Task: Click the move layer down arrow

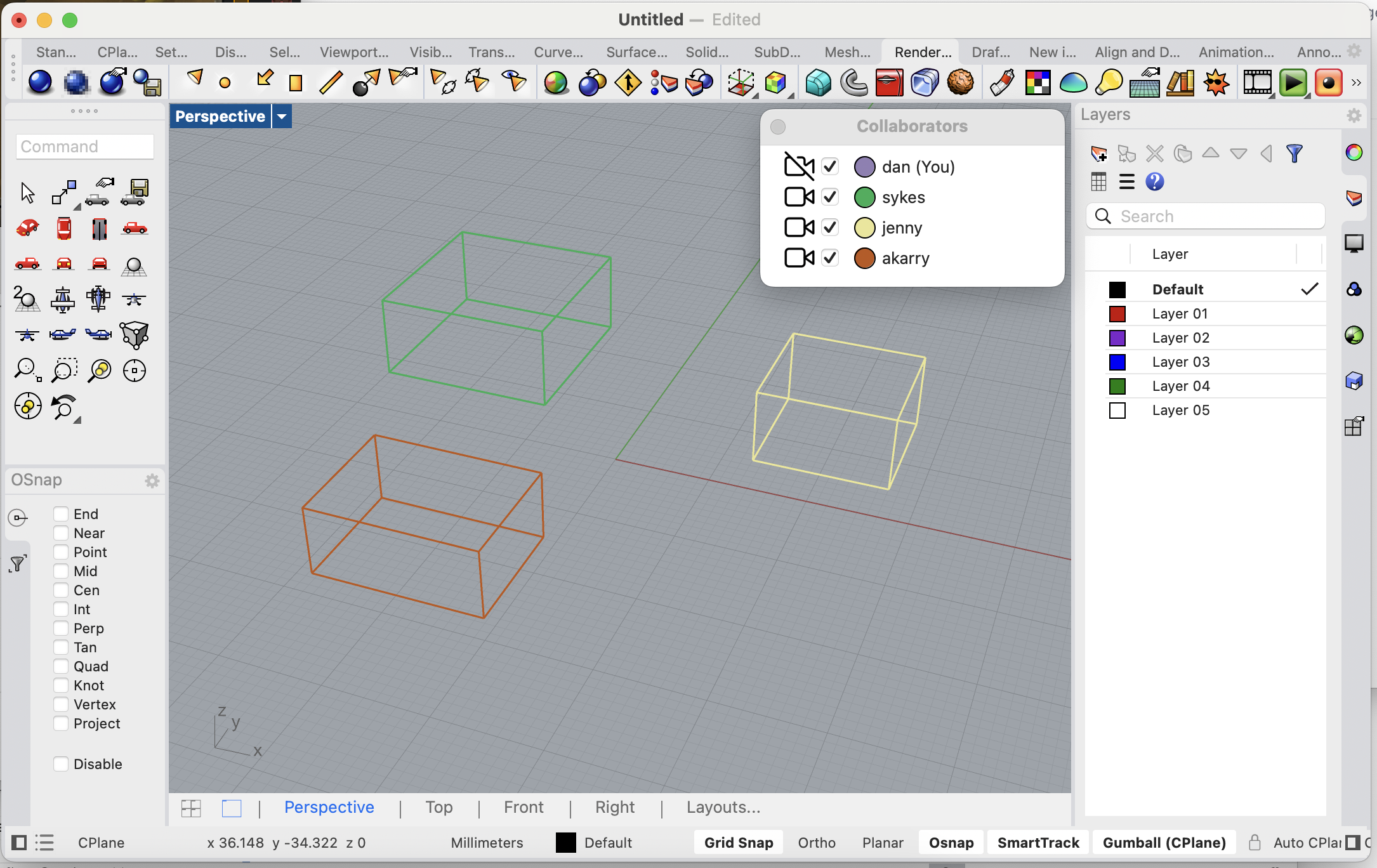Action: pyautogui.click(x=1238, y=154)
